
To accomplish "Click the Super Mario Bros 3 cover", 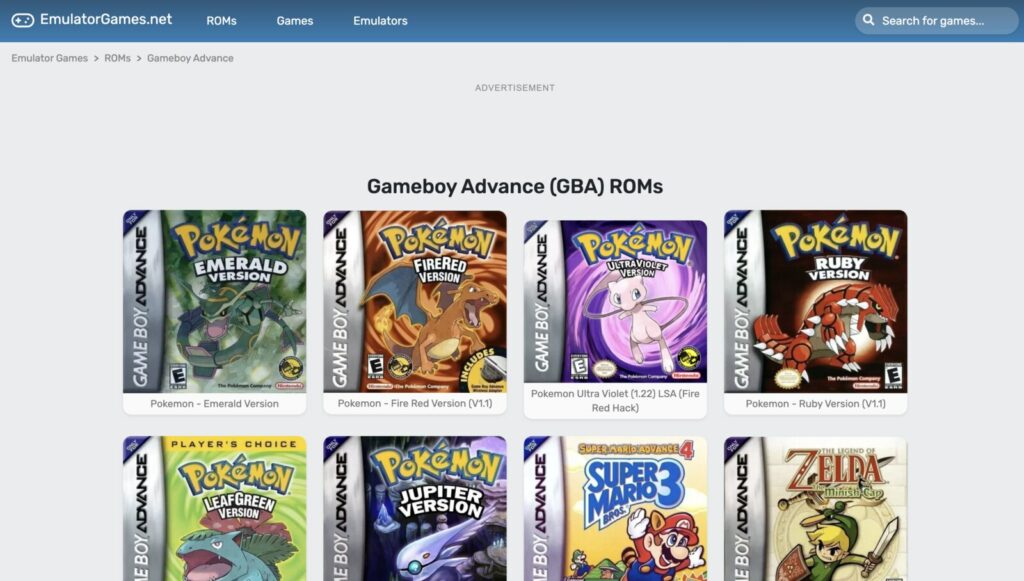I will pos(616,510).
